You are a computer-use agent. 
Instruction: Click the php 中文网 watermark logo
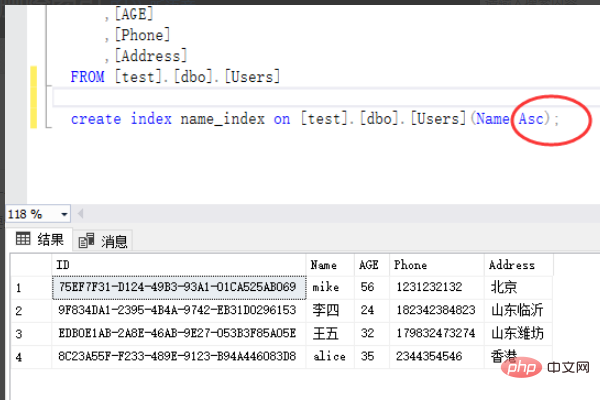click(x=545, y=368)
